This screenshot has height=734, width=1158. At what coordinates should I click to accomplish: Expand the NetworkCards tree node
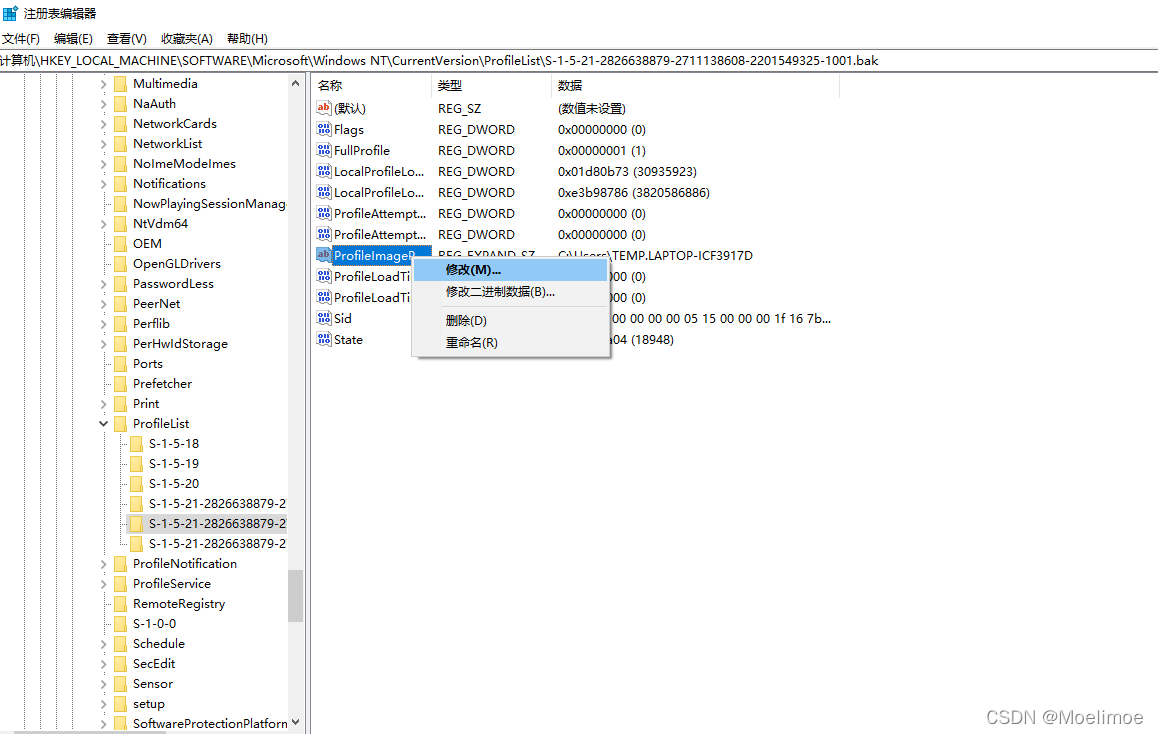[x=103, y=124]
